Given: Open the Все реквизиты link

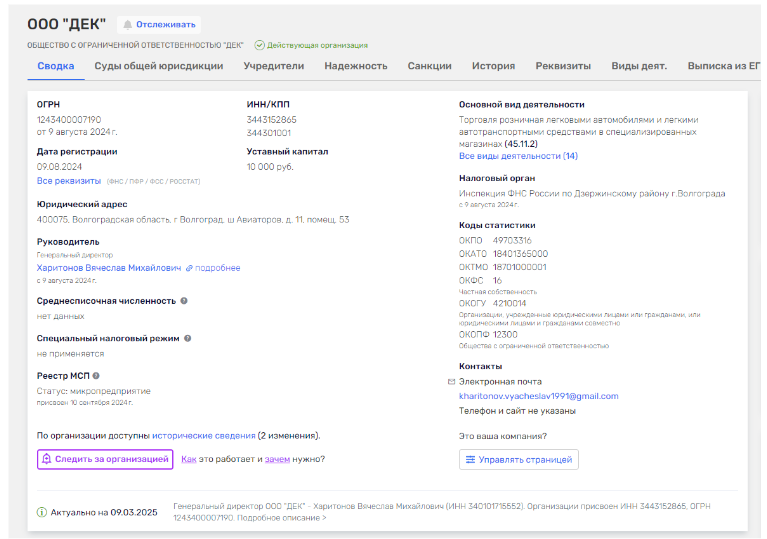Looking at the screenshot, I should pos(69,181).
